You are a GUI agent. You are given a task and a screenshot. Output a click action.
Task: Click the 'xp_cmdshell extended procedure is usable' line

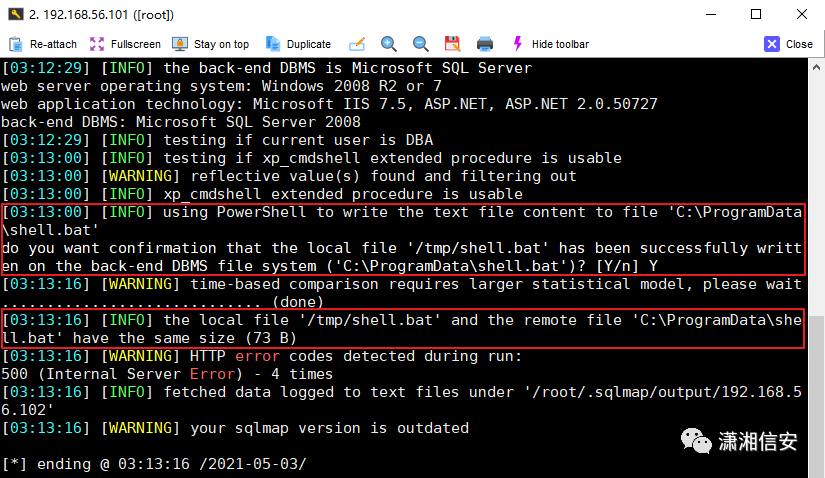coord(263,194)
